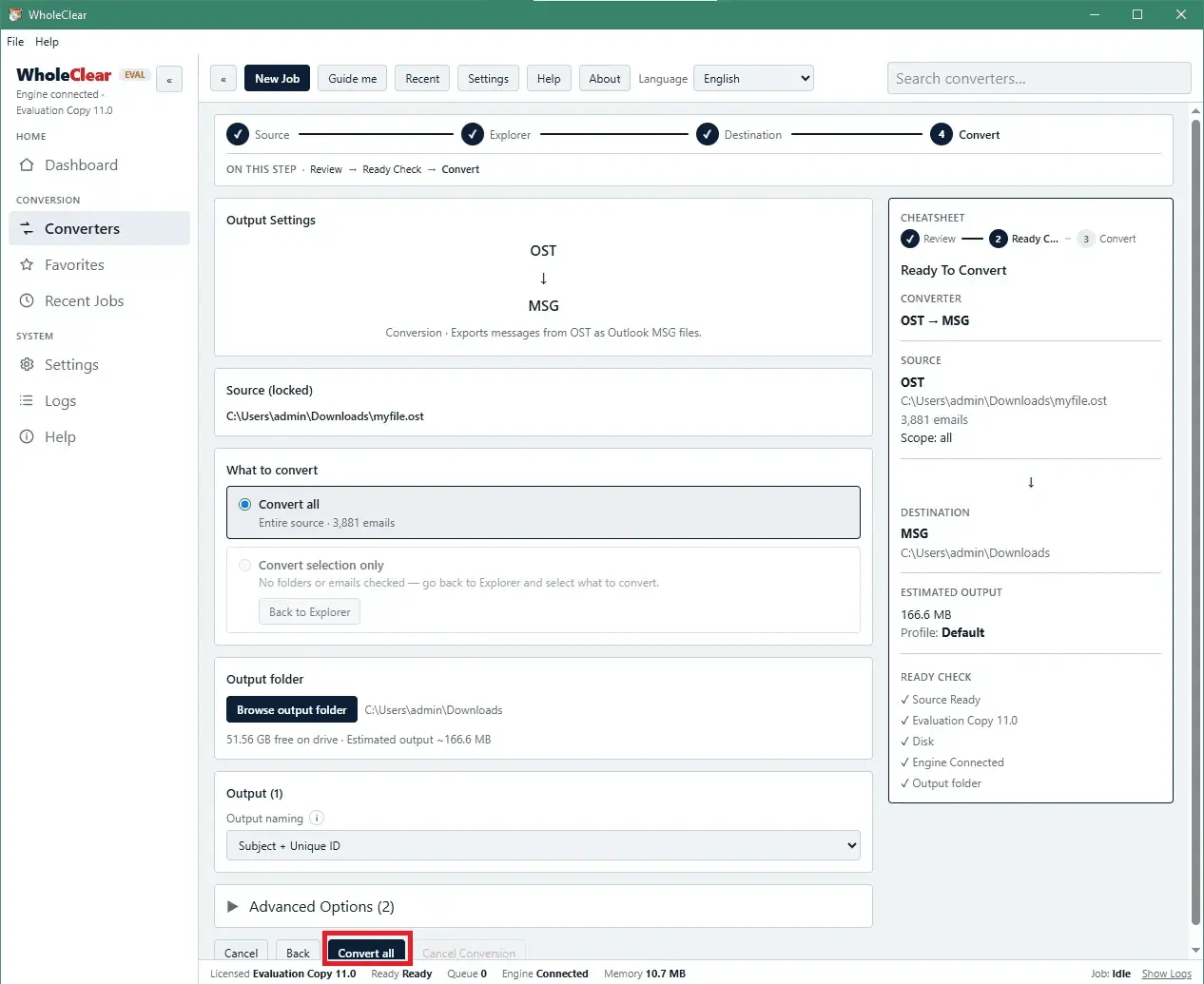Click the Profile: Default text

click(942, 633)
